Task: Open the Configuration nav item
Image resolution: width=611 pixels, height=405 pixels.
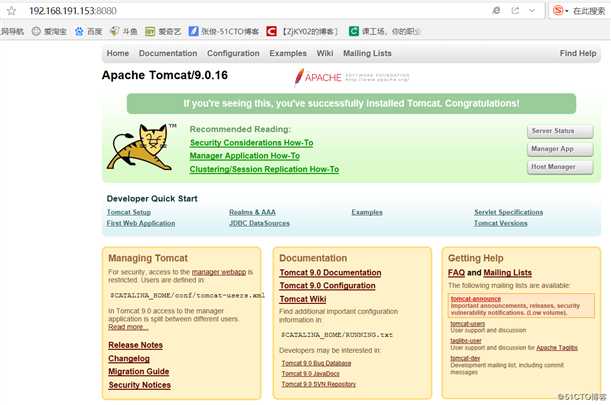Action: tap(233, 53)
